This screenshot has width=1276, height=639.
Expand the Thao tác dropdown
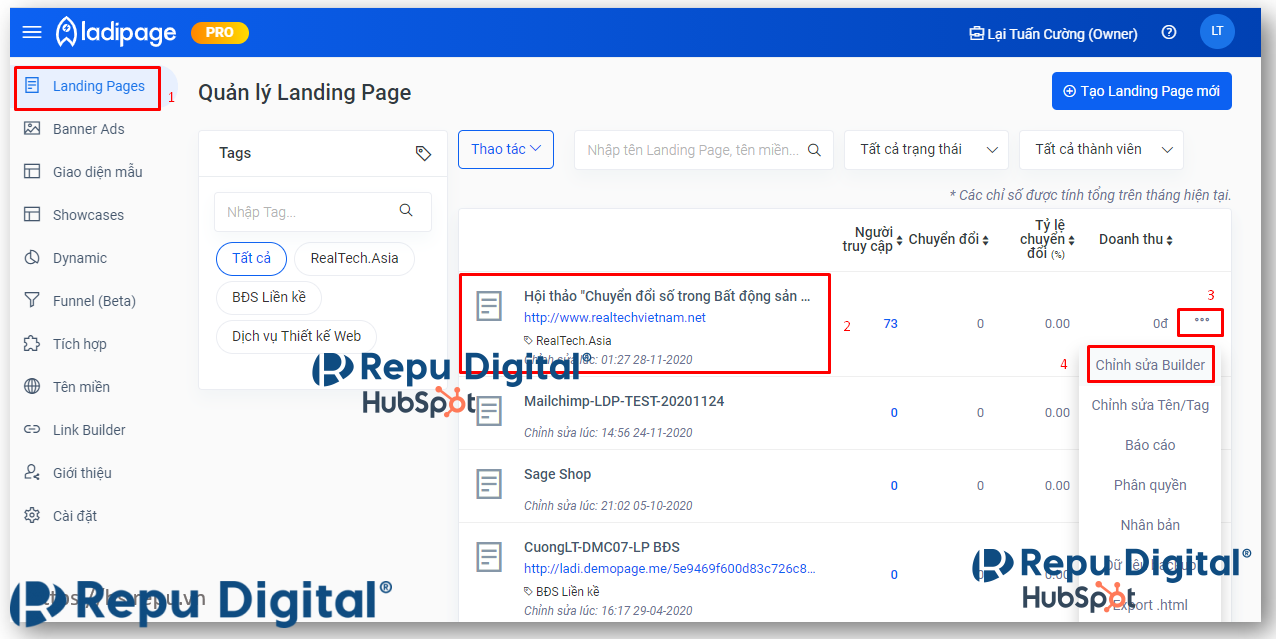(505, 149)
